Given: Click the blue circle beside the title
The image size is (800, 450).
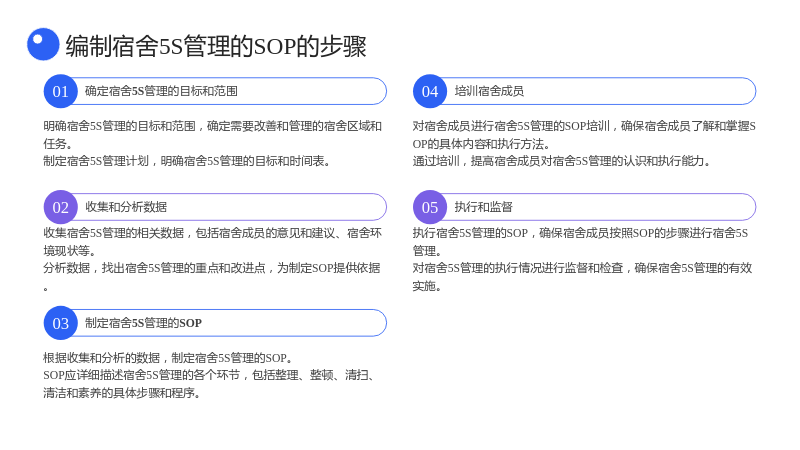Looking at the screenshot, I should (x=43, y=44).
